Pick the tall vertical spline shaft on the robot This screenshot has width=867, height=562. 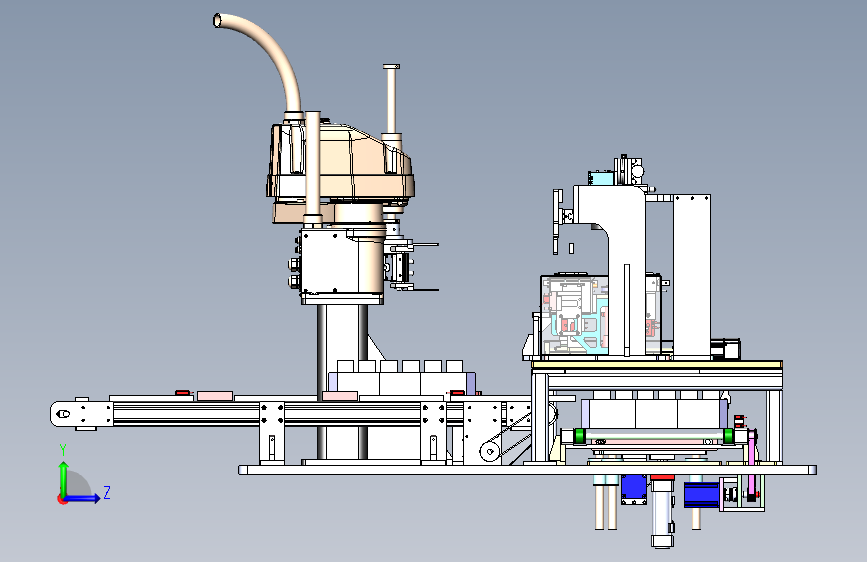pyautogui.click(x=391, y=100)
